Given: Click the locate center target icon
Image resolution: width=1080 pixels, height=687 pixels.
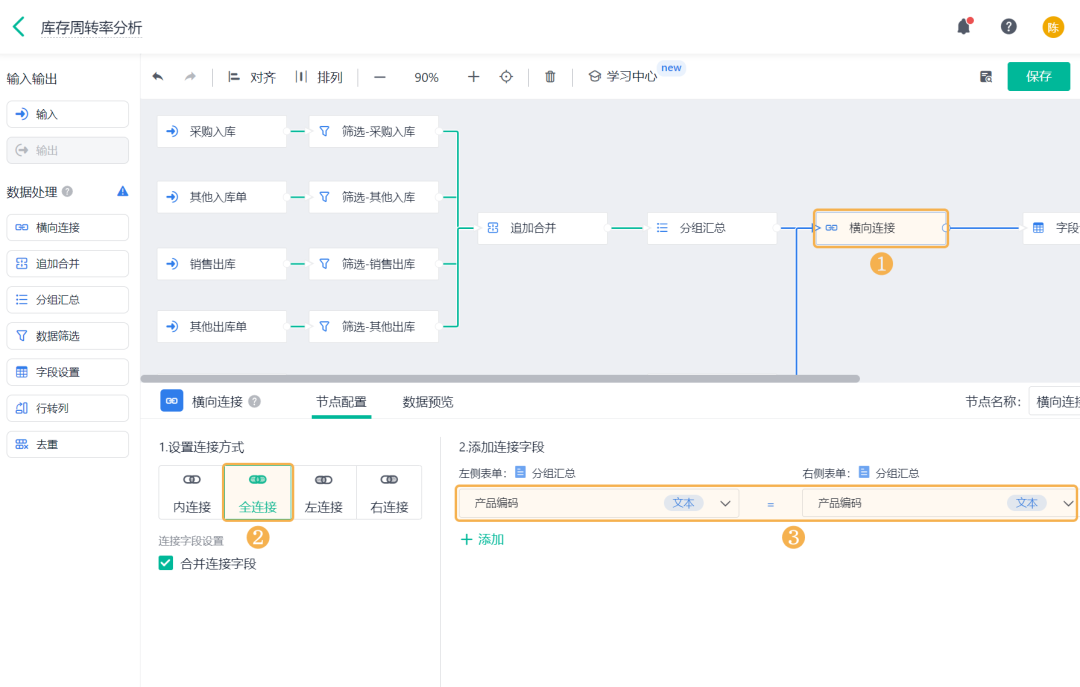Looking at the screenshot, I should click(506, 77).
